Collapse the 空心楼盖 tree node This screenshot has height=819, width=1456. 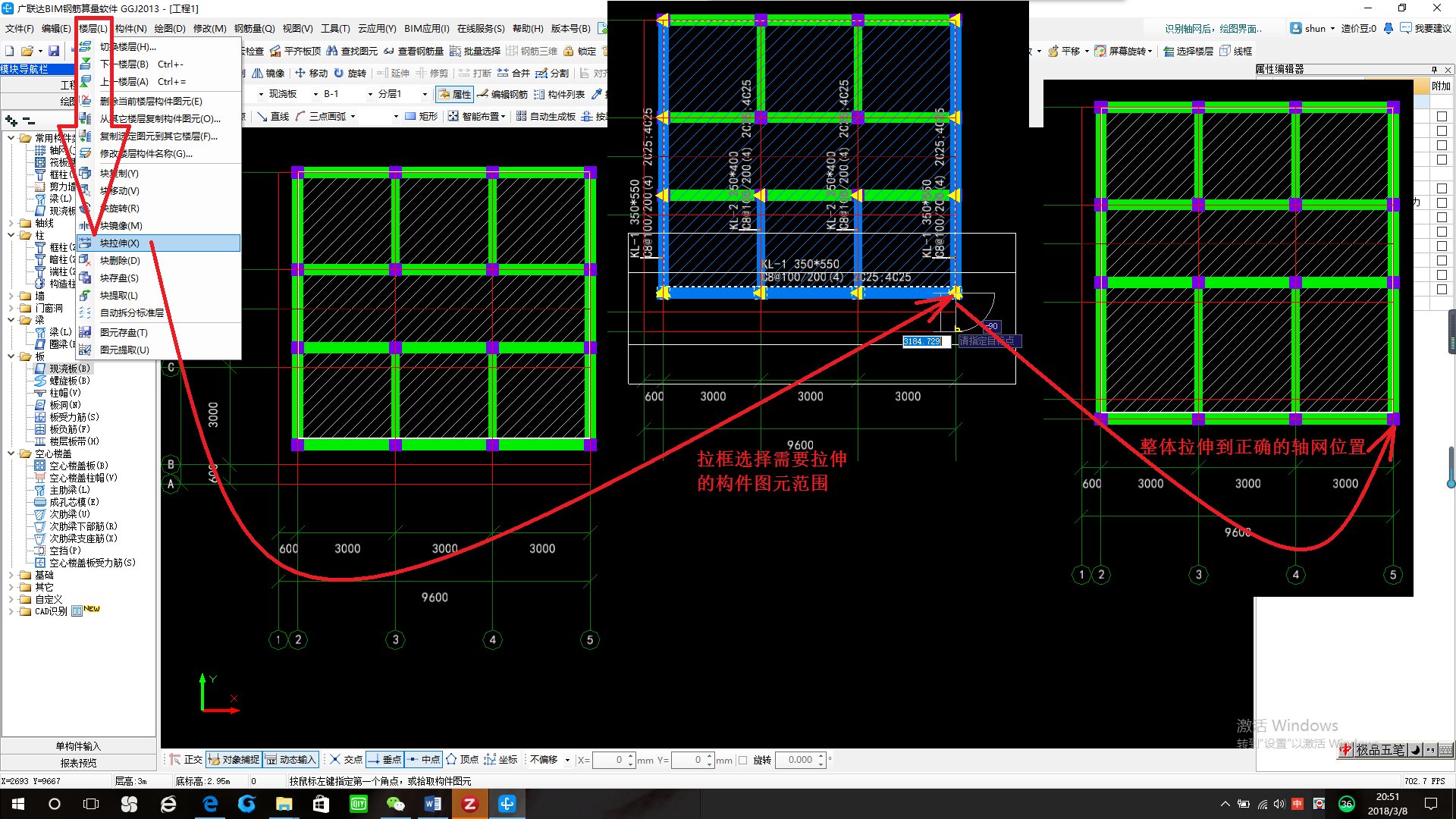point(11,453)
